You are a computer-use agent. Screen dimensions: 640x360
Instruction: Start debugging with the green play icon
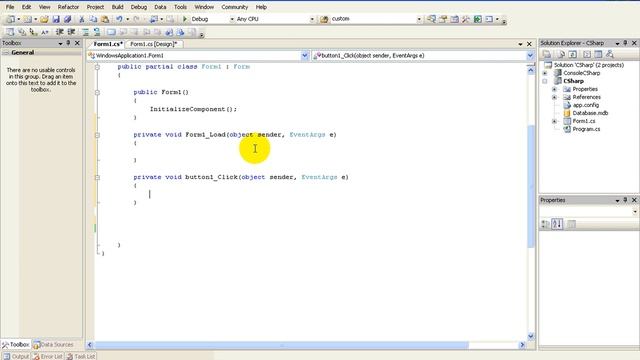tap(185, 19)
